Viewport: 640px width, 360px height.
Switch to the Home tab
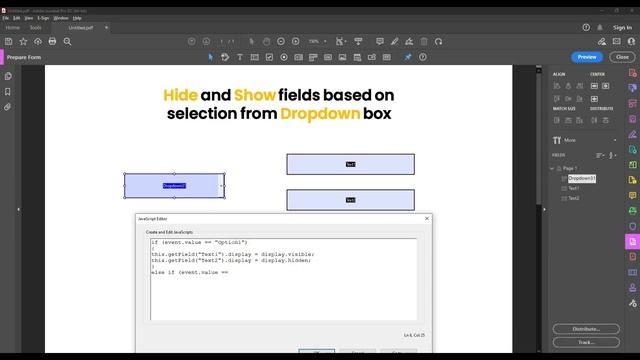point(13,28)
